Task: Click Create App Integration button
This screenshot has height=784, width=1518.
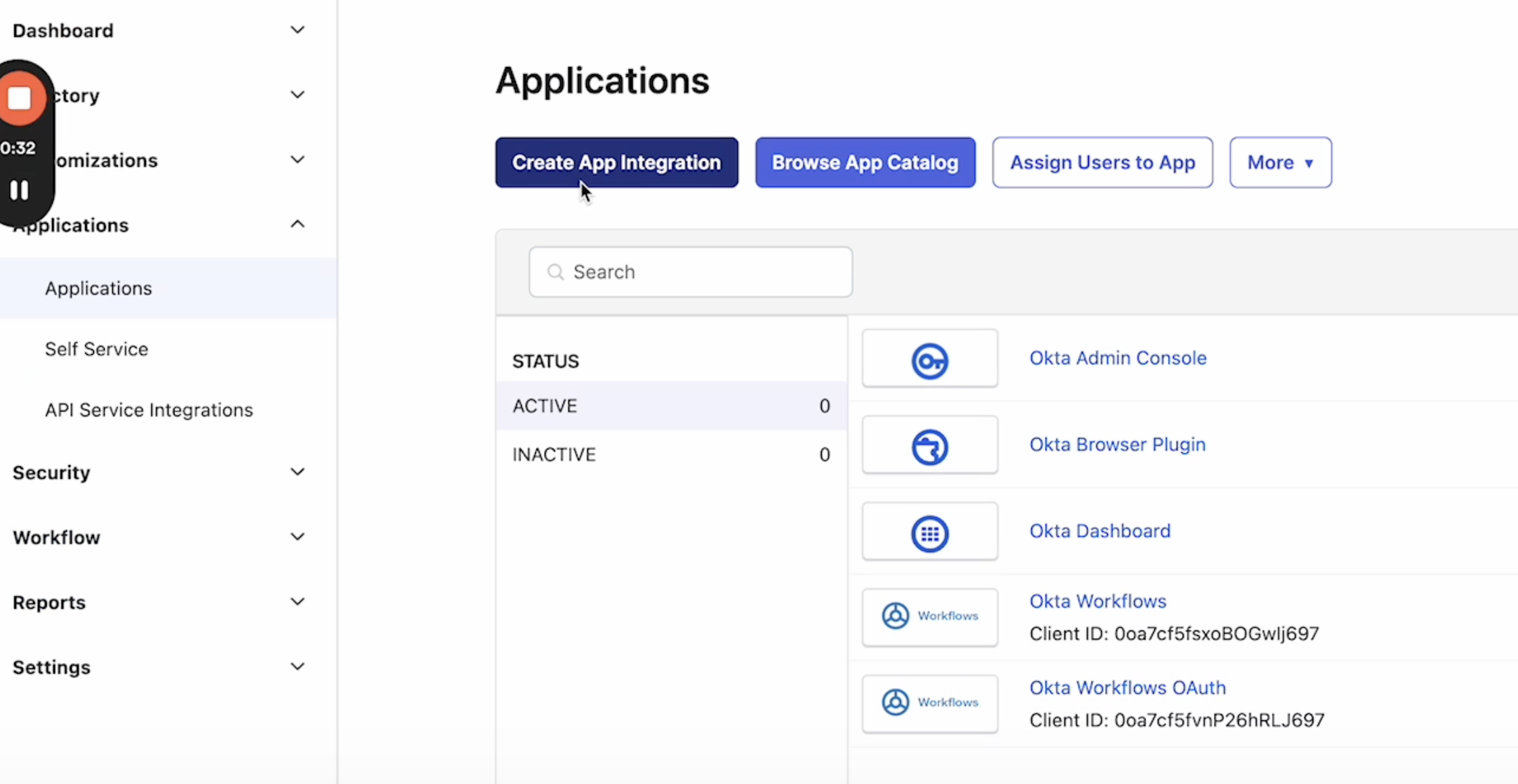Action: (x=616, y=163)
